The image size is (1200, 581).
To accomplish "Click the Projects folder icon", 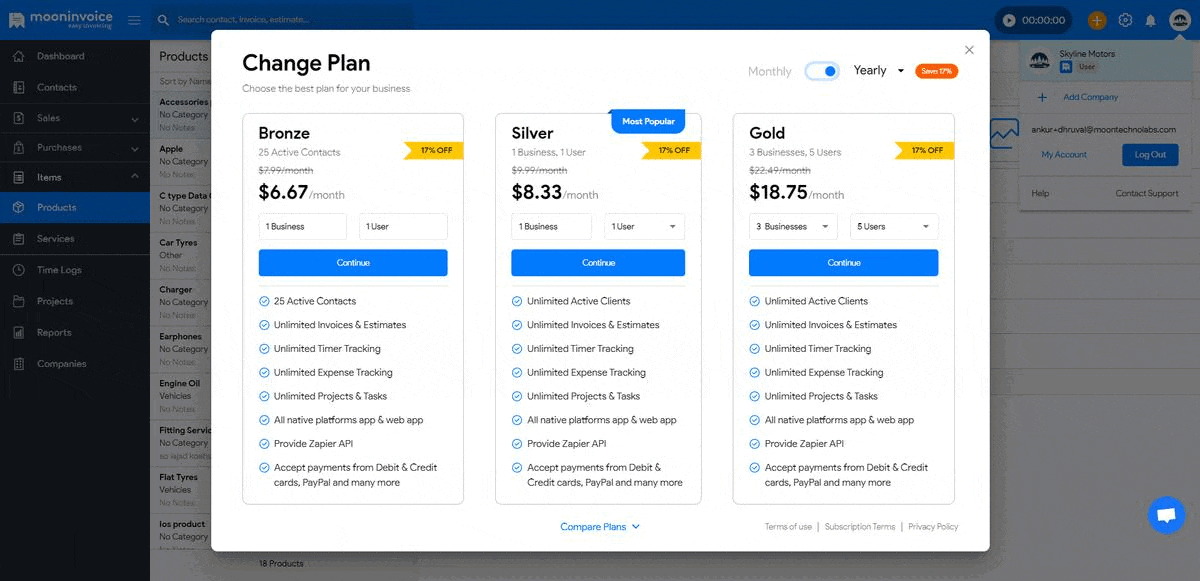I will click(18, 301).
